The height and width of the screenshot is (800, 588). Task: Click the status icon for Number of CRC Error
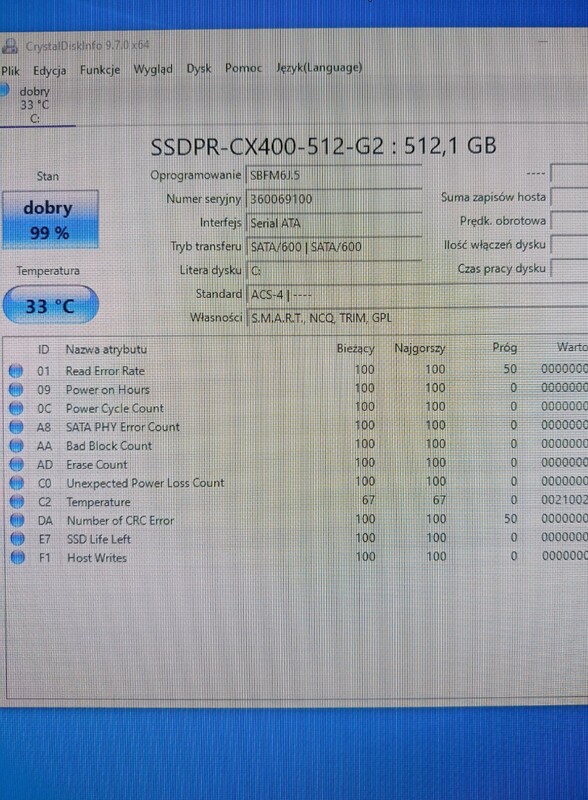coord(17,520)
